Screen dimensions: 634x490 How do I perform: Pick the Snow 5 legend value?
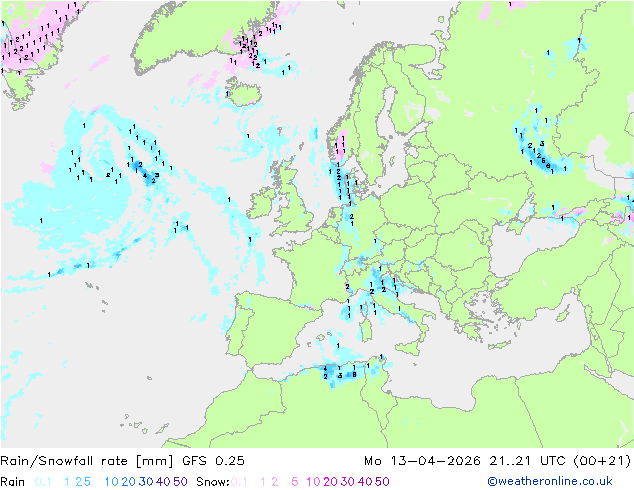(295, 482)
